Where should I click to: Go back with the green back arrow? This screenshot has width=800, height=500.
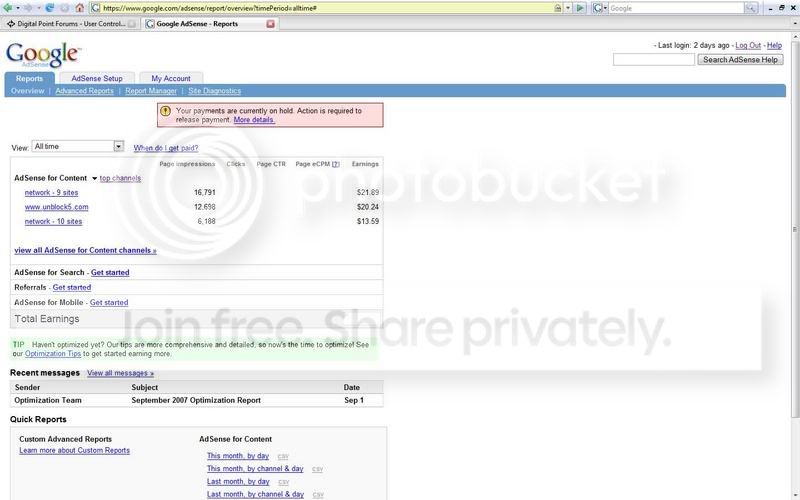(8, 8)
